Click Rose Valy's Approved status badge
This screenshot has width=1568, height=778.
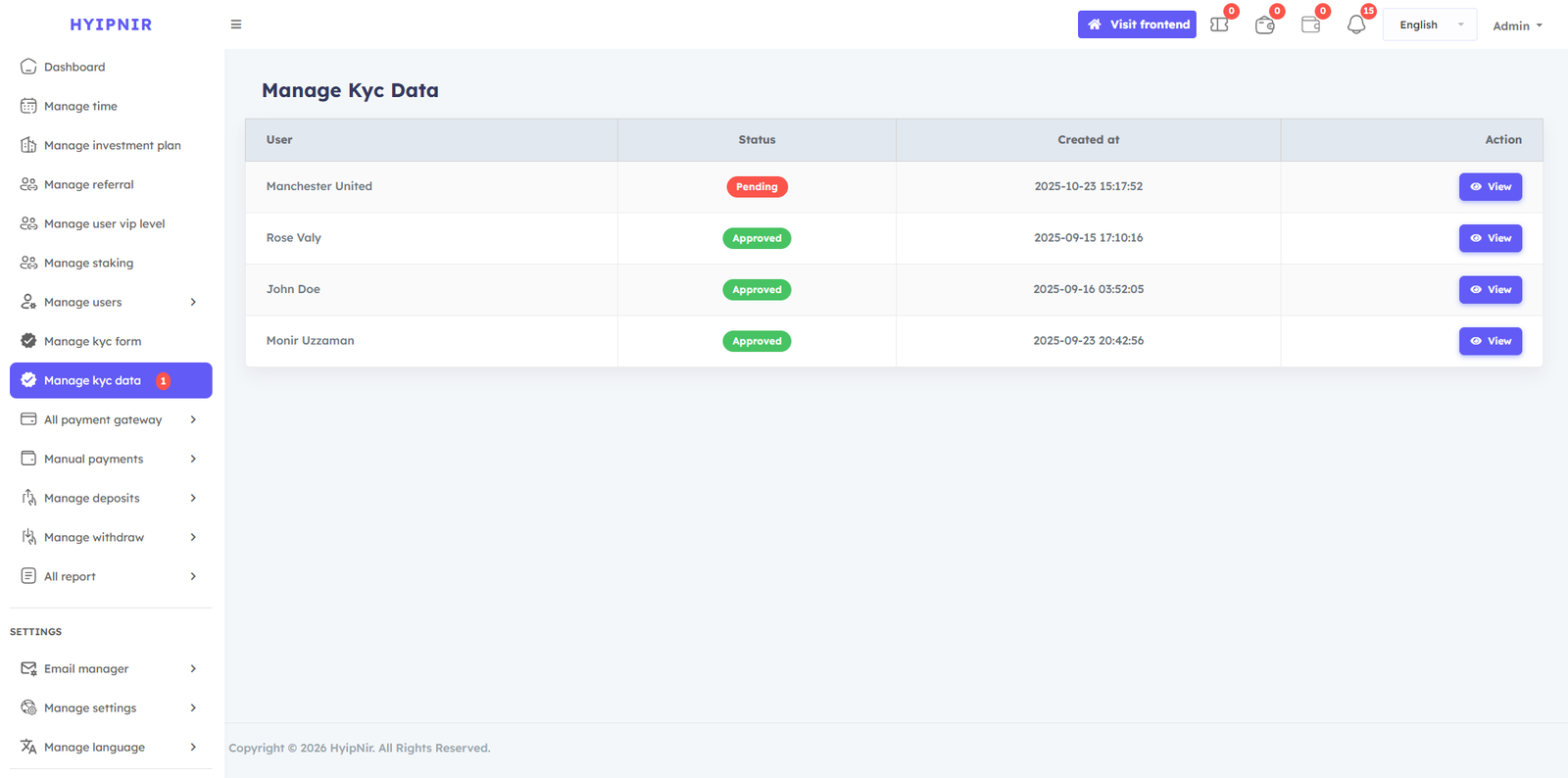757,238
